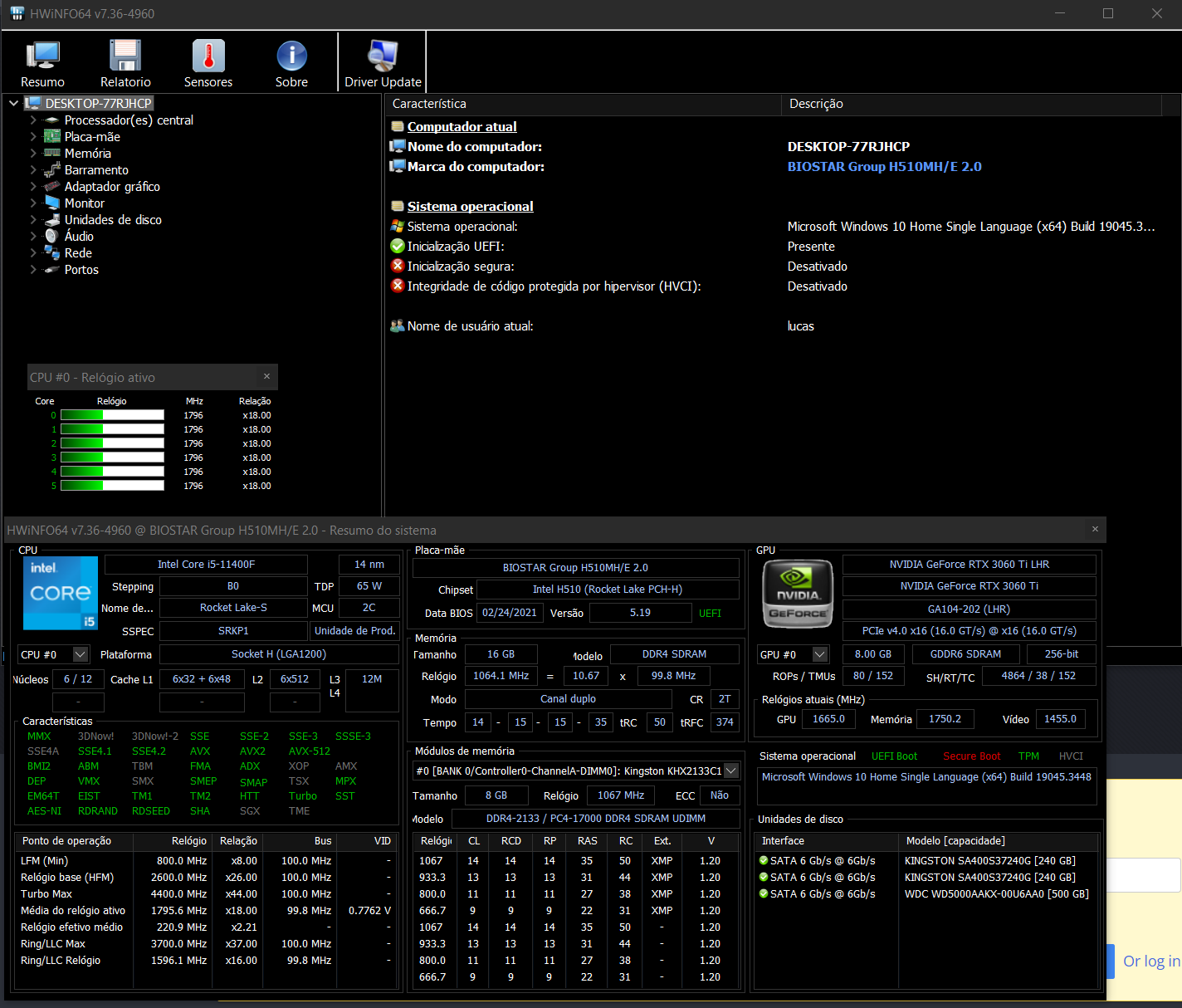
Task: Click the SRKP1 SSPEC field
Action: click(233, 631)
